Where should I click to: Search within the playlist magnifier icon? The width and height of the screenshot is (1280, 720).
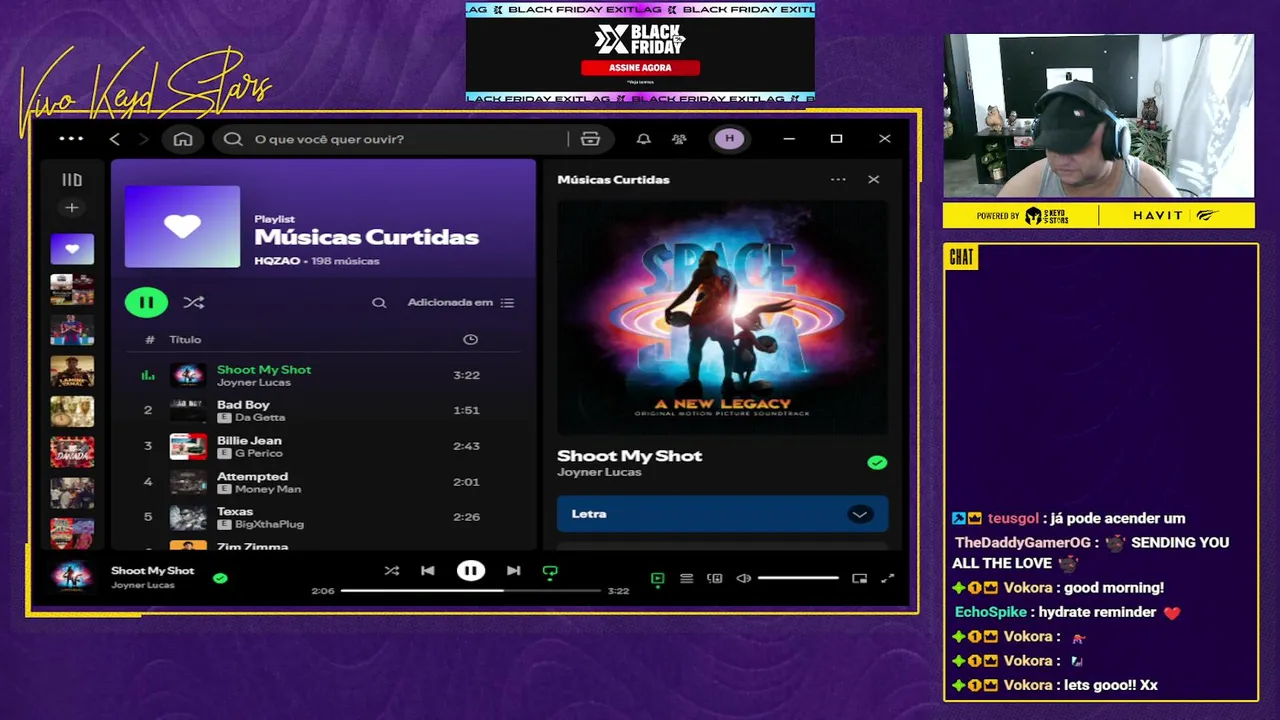[379, 302]
